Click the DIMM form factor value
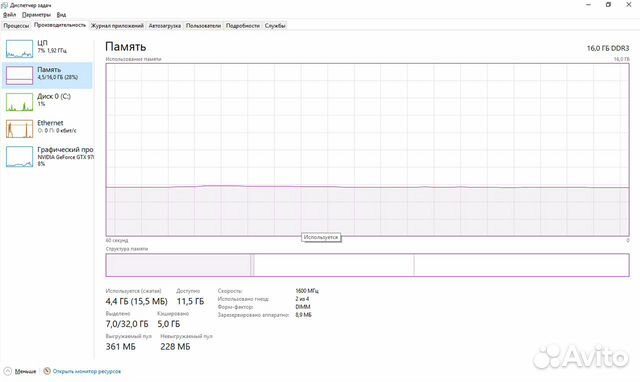 point(303,307)
